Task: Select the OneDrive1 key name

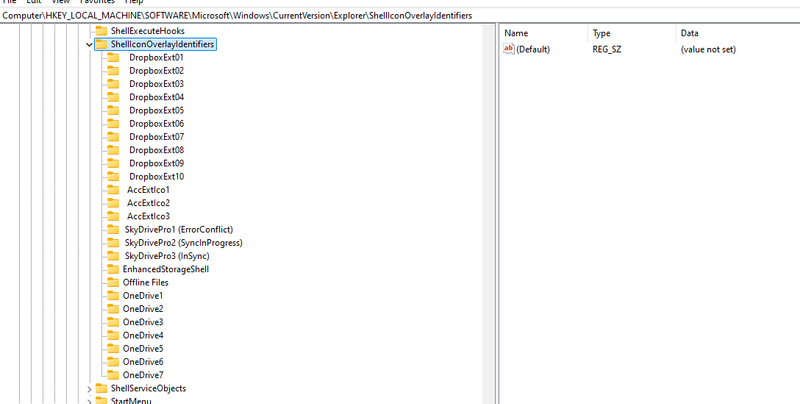Action: 143,296
